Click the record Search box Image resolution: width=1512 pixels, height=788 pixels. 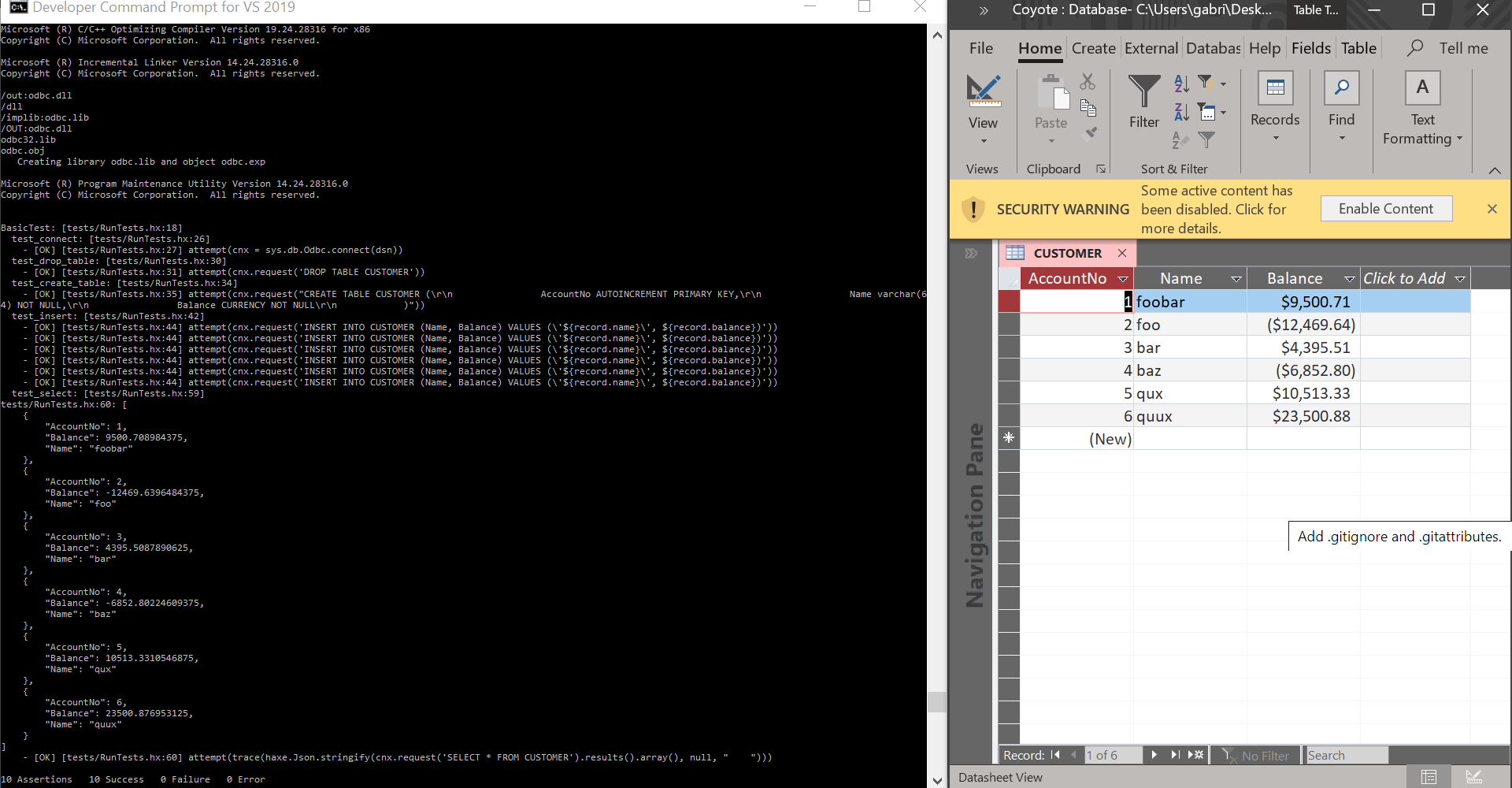point(1346,755)
